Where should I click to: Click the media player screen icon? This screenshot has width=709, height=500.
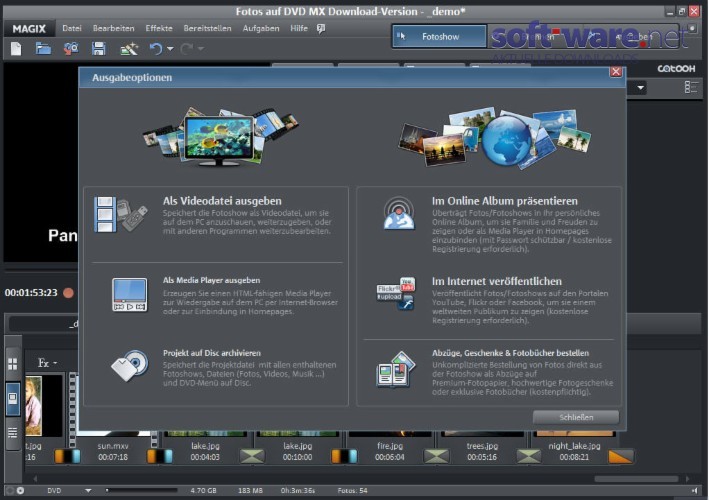pyautogui.click(x=129, y=295)
